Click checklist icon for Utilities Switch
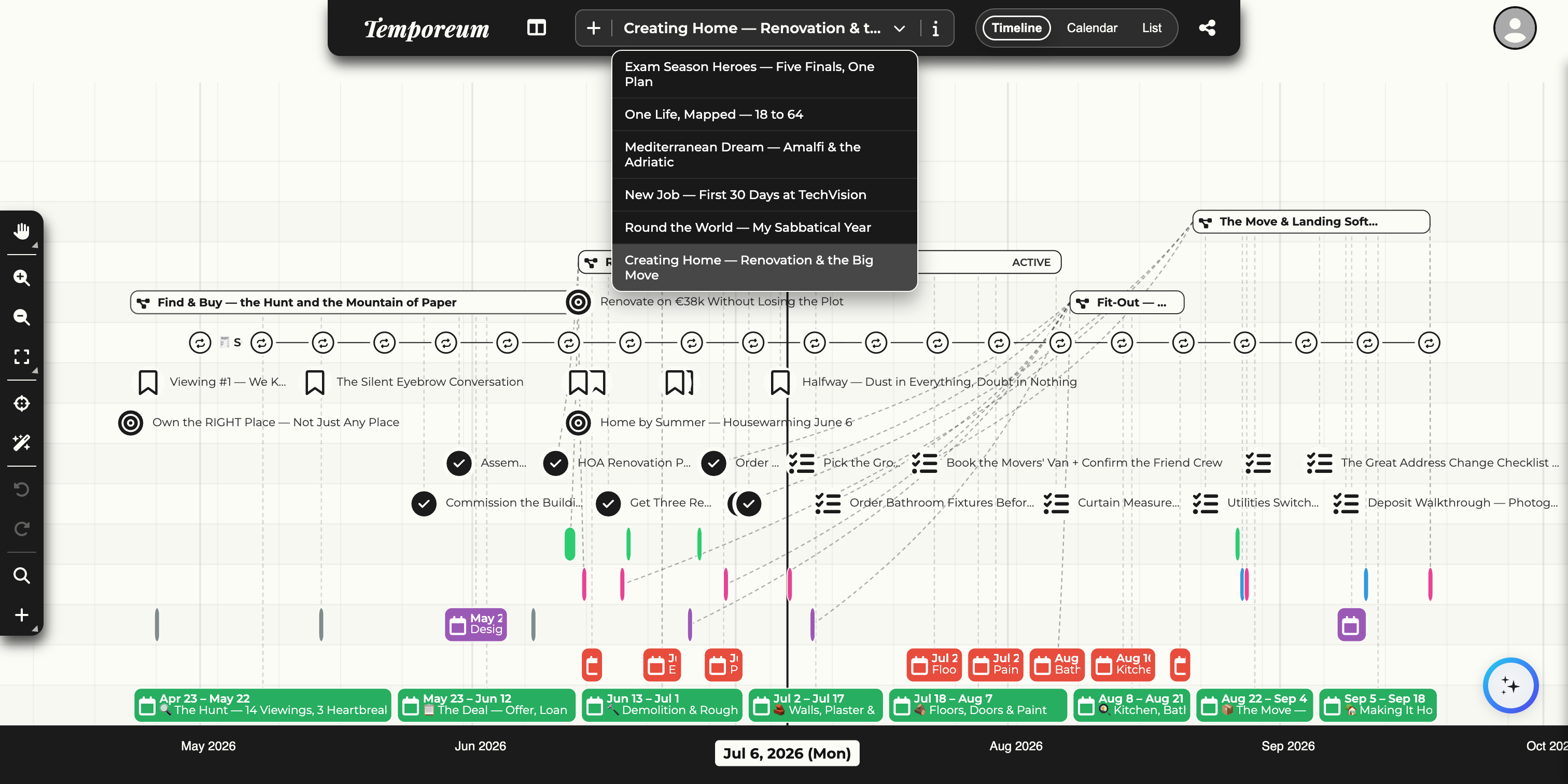This screenshot has height=784, width=1568. pos(1205,503)
